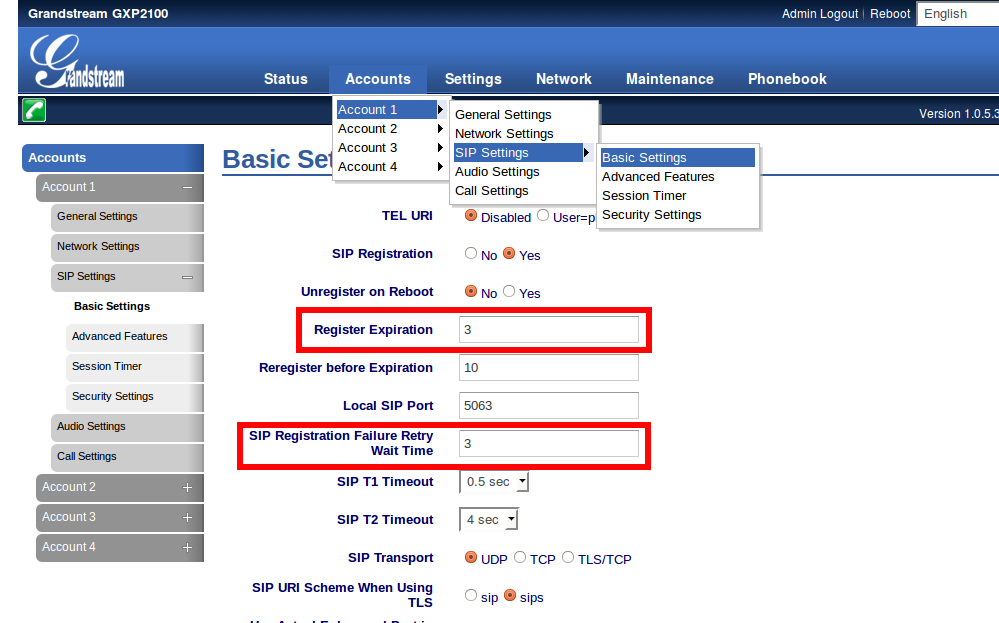
Task: Click the Admin Logout link
Action: 820,14
